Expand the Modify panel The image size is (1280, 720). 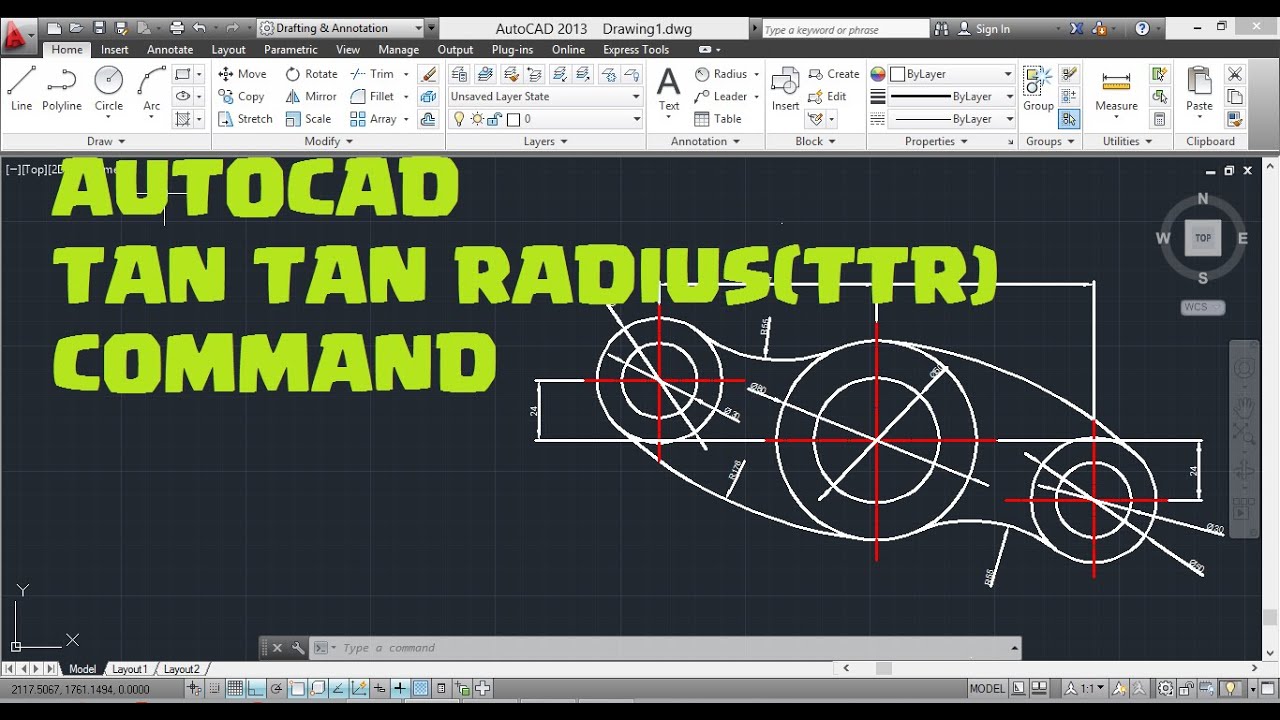click(329, 141)
